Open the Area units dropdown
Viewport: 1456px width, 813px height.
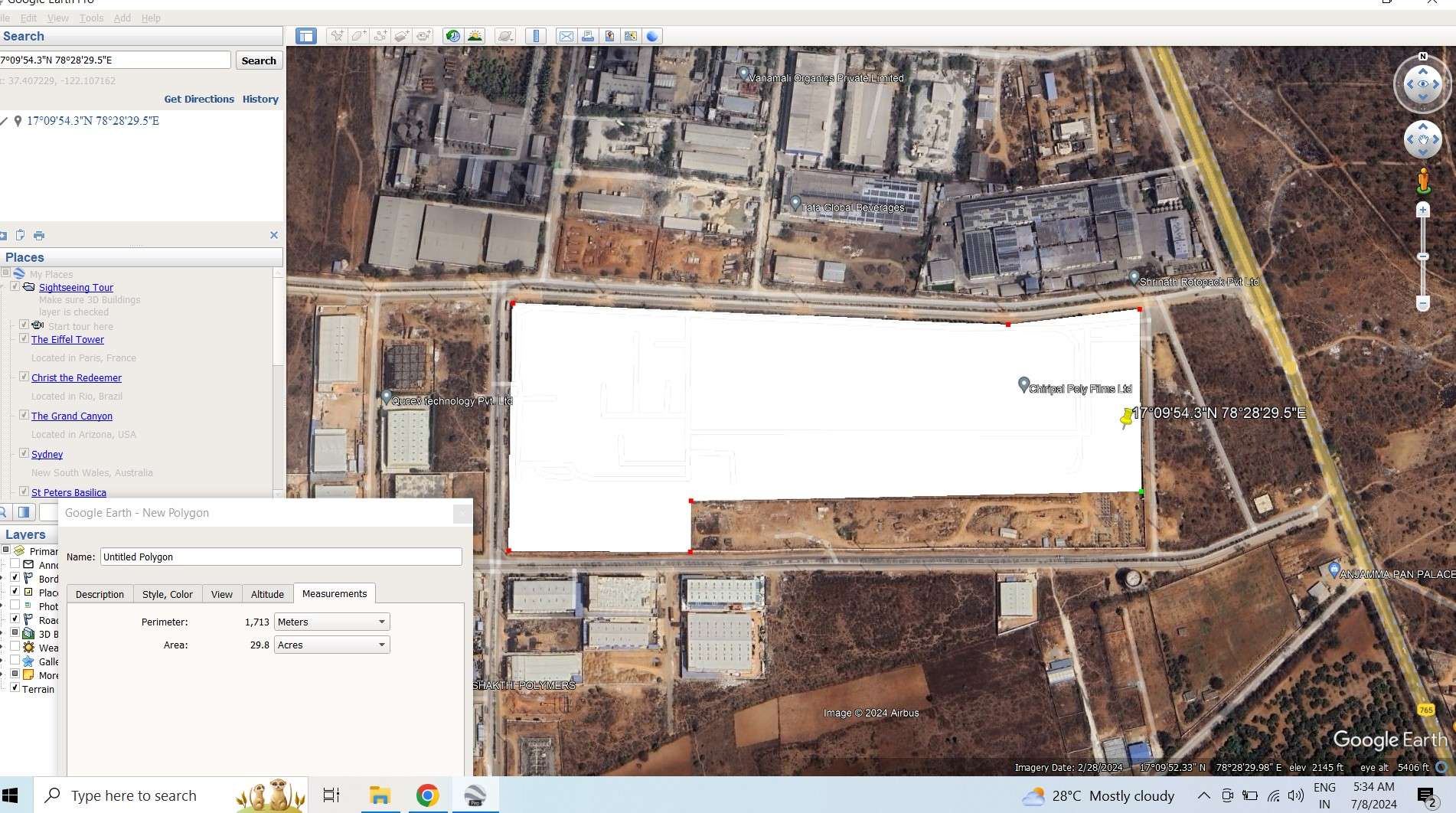point(332,645)
